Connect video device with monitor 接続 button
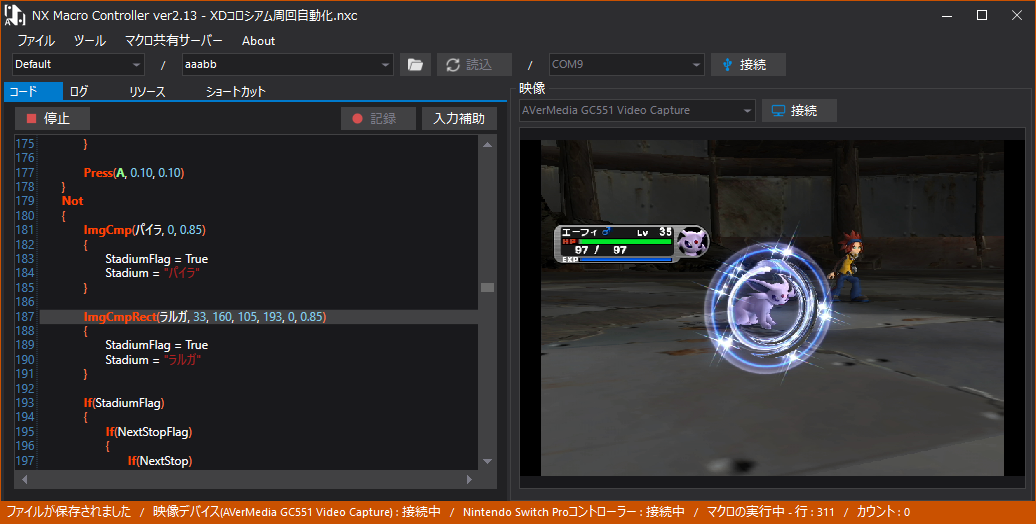 (799, 110)
